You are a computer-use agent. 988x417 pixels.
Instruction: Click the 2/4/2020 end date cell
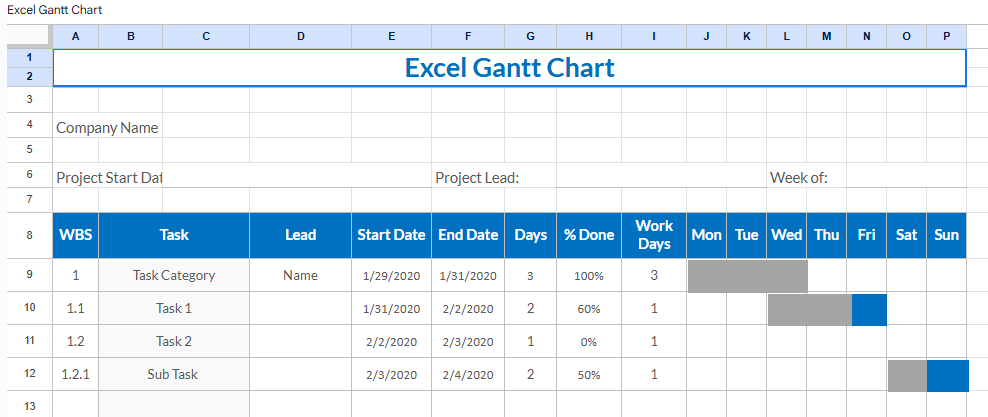[x=467, y=375]
